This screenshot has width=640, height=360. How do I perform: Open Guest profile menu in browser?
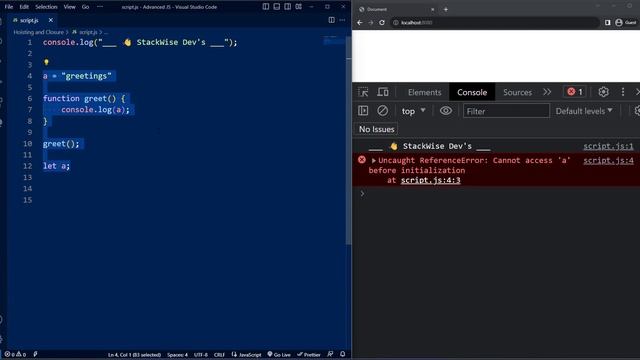(626, 22)
